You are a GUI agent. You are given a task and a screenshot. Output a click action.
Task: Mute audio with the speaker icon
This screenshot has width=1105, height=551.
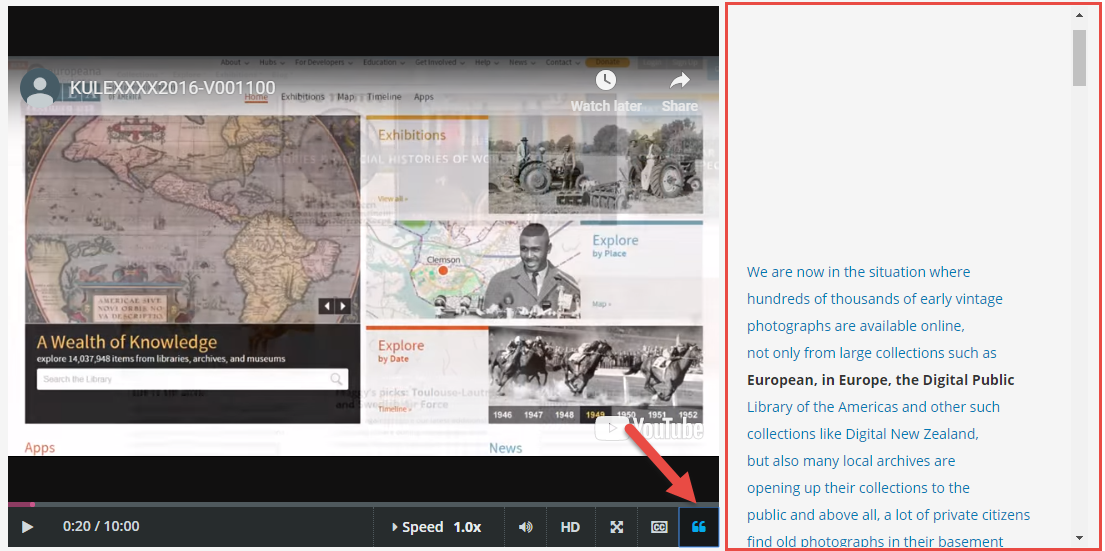point(526,527)
